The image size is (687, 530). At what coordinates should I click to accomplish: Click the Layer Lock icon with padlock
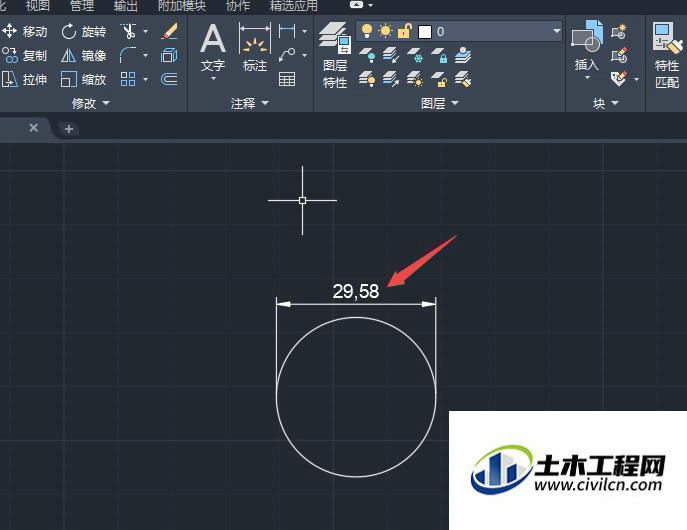click(439, 56)
